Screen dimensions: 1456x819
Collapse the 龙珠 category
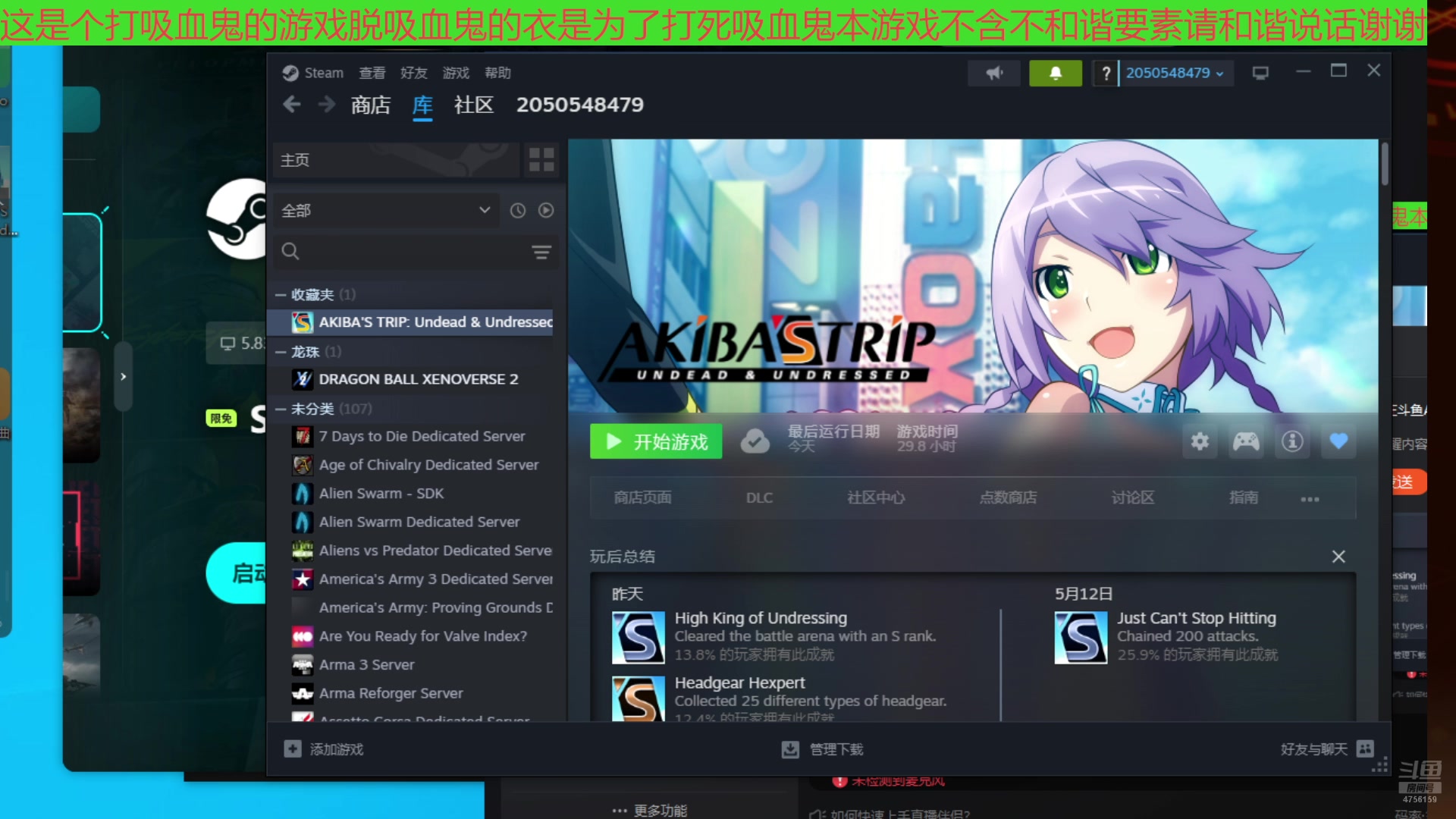[280, 352]
